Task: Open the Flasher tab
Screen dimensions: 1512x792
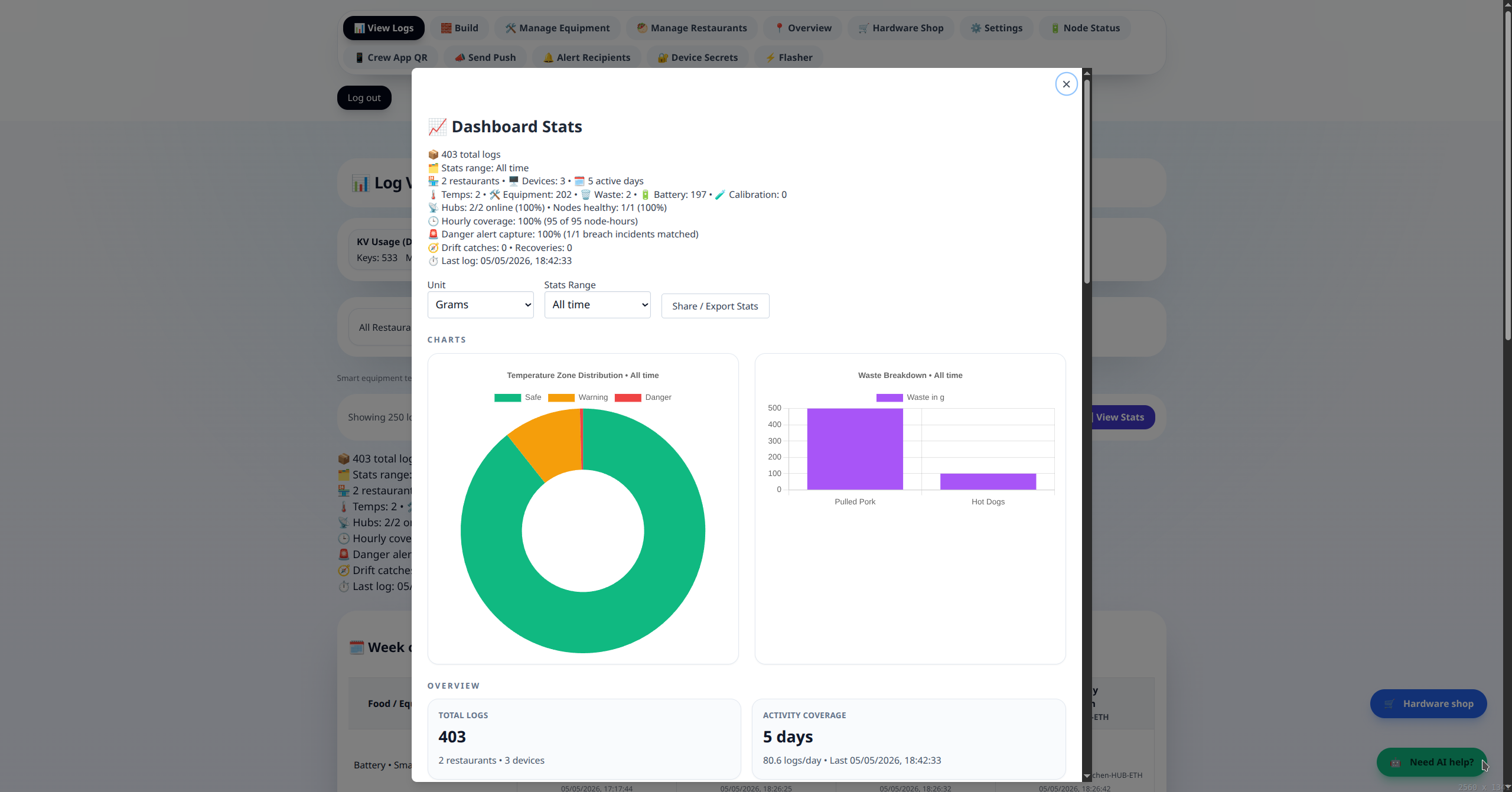Action: (x=788, y=58)
